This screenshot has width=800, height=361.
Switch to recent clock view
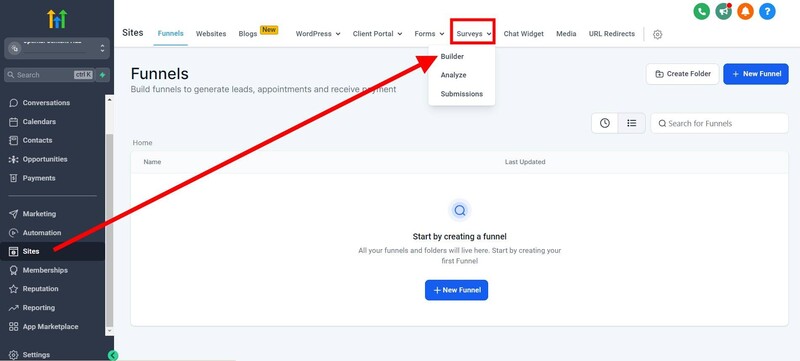[x=605, y=123]
